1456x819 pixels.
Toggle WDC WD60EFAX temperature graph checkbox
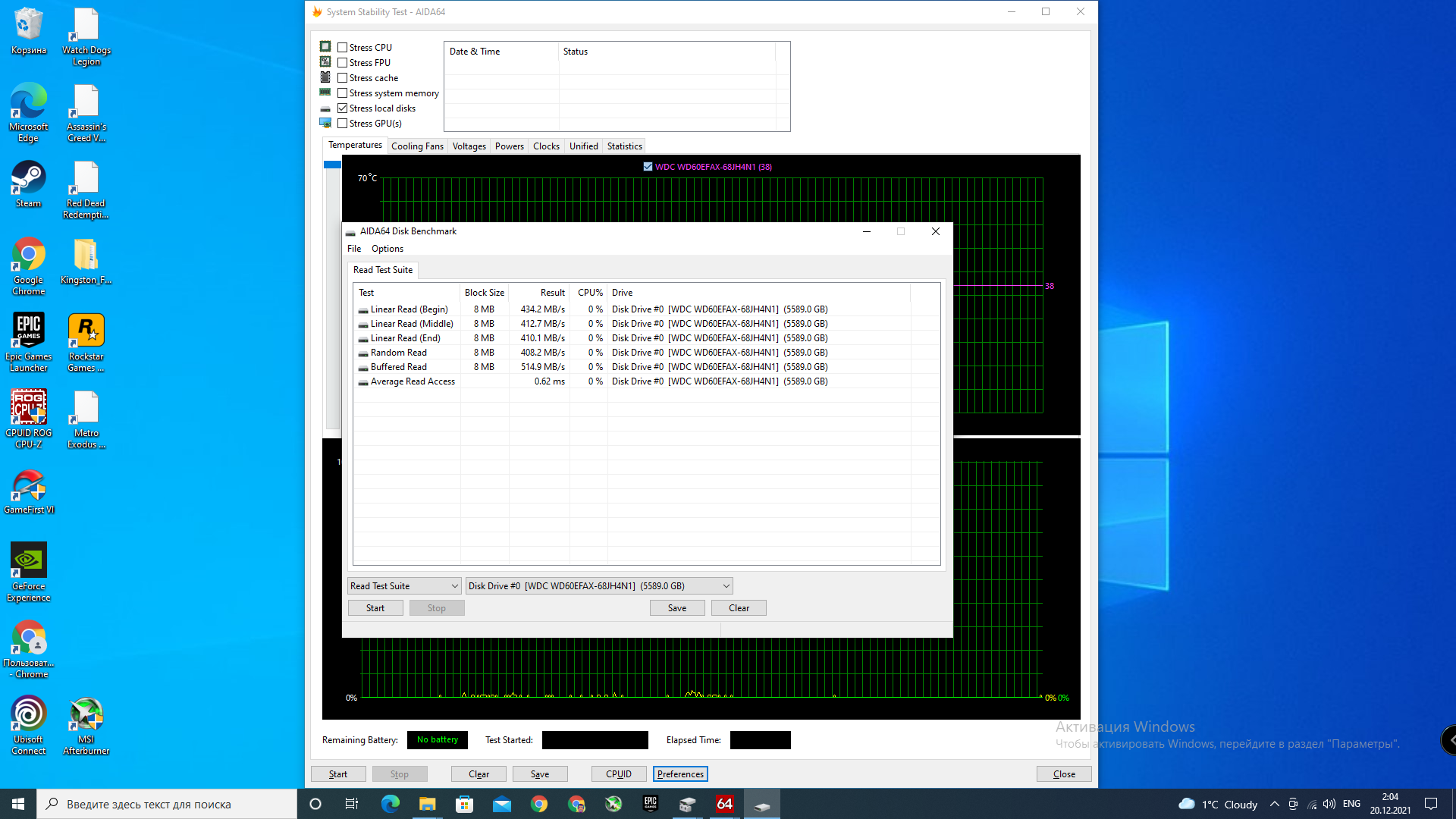[648, 167]
